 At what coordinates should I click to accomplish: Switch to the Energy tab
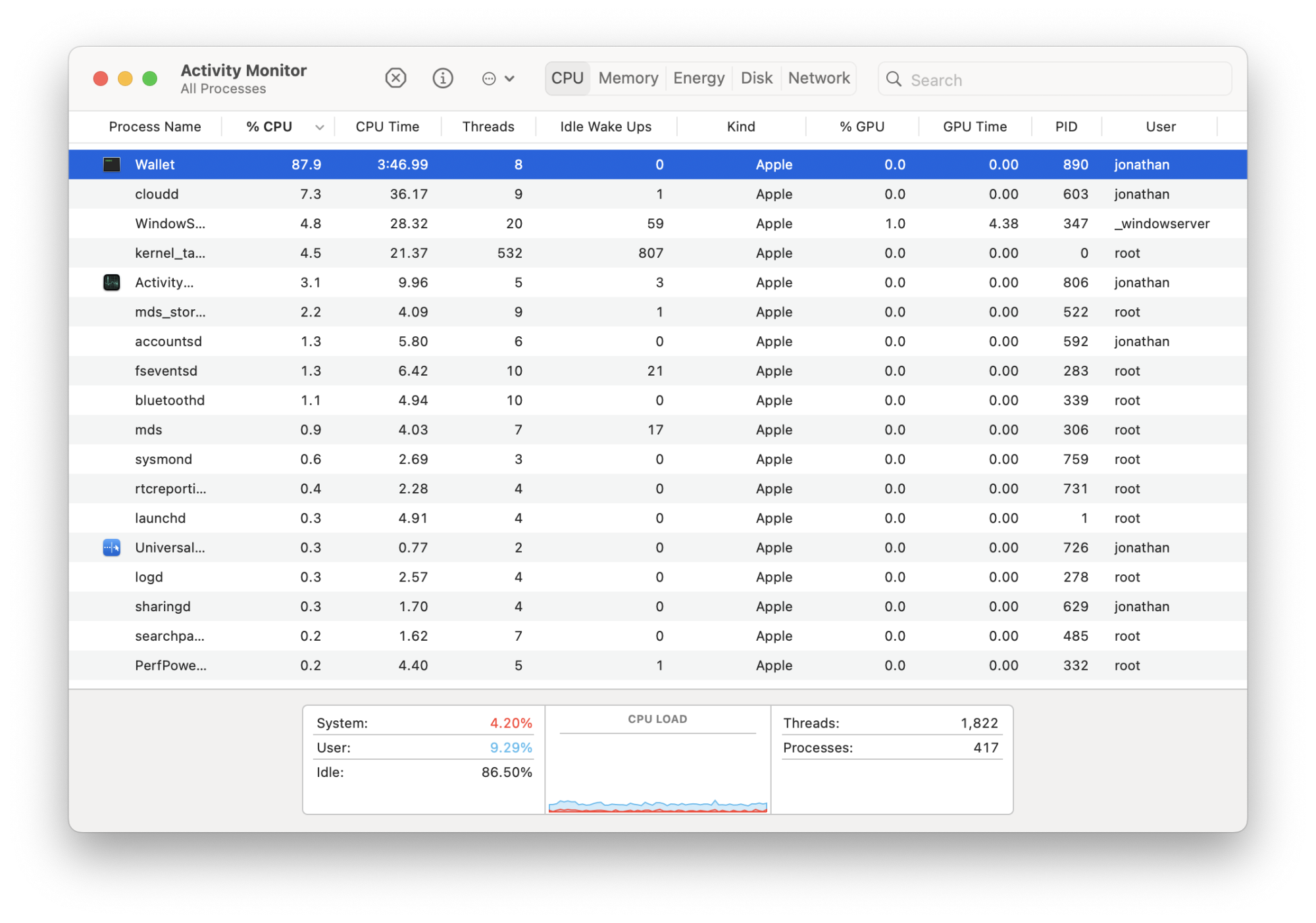pyautogui.click(x=698, y=78)
